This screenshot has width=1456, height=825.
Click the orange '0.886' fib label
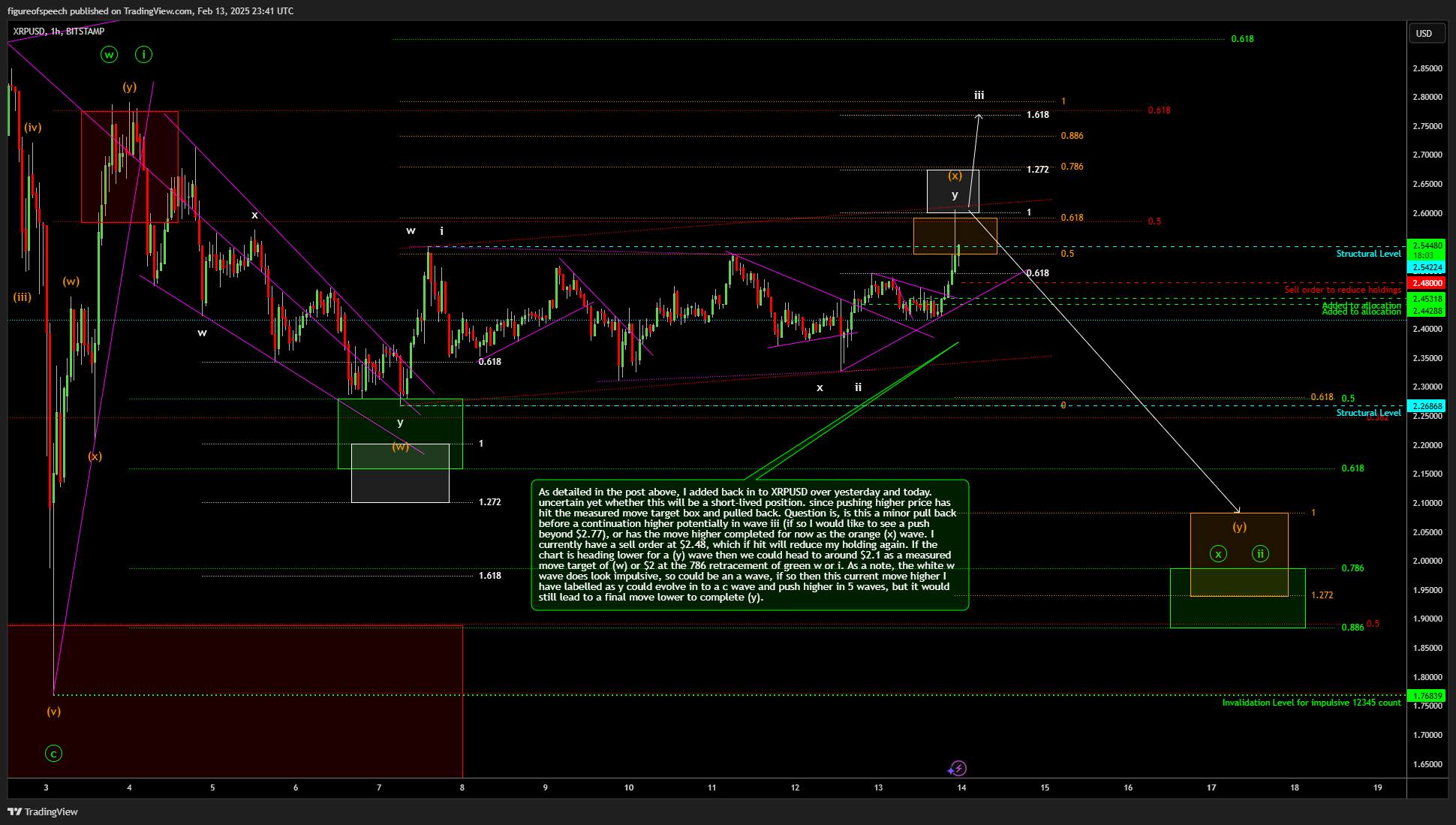pos(1072,136)
